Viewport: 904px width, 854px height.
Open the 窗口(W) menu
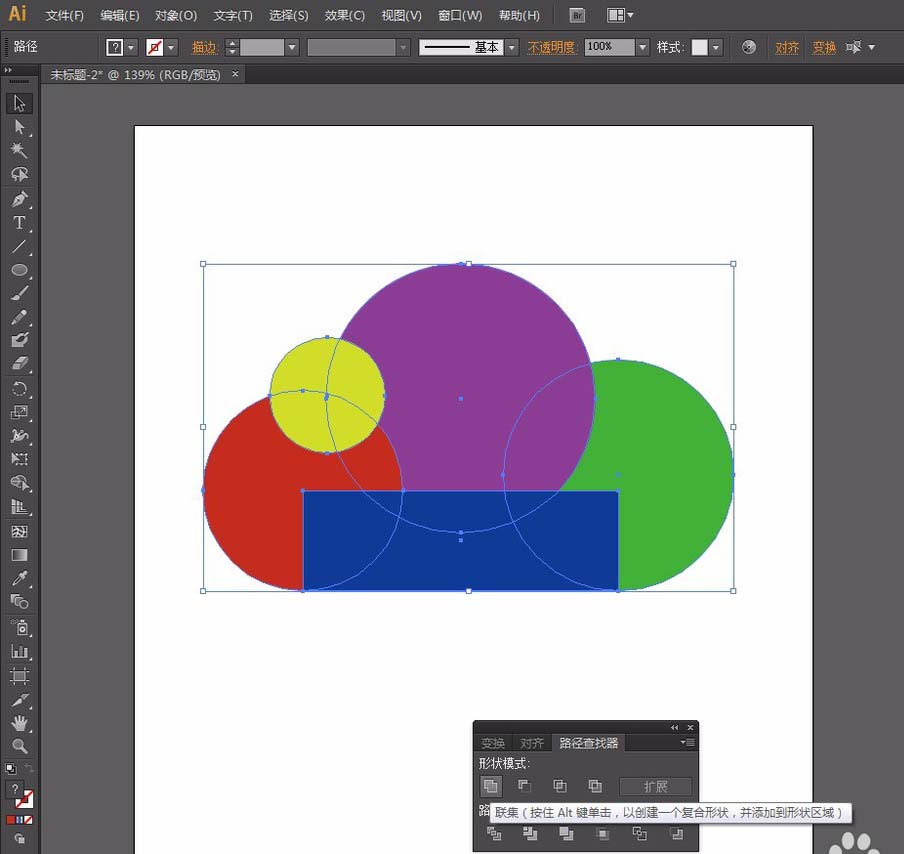coord(459,16)
